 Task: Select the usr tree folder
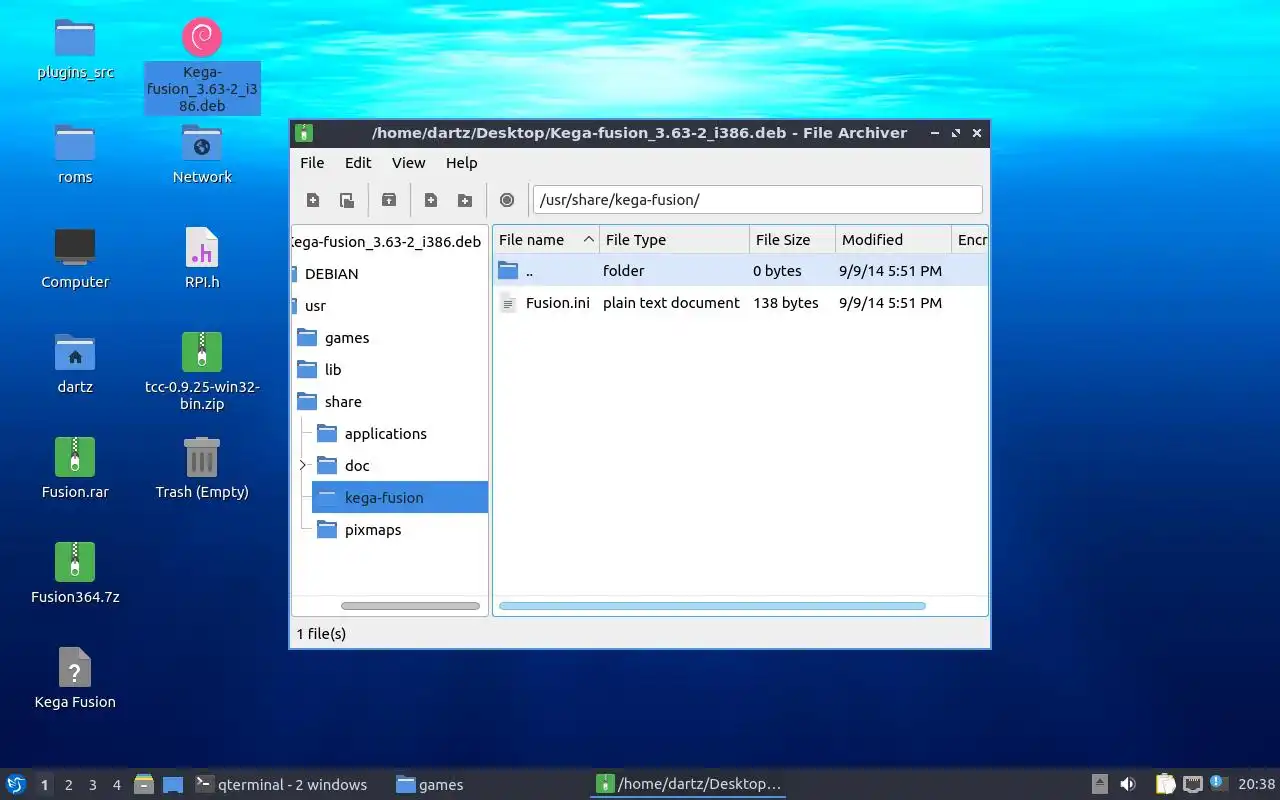[314, 306]
